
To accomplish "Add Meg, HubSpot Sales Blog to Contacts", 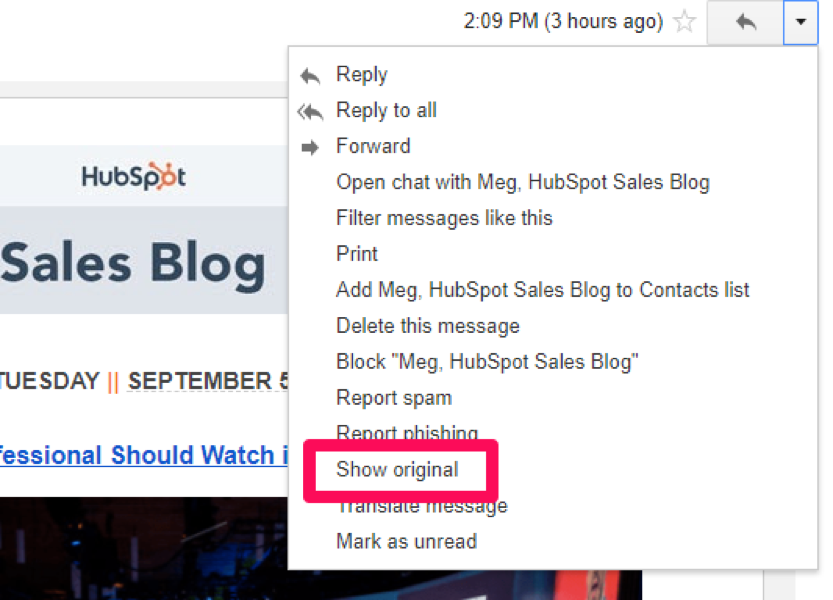I will click(542, 290).
